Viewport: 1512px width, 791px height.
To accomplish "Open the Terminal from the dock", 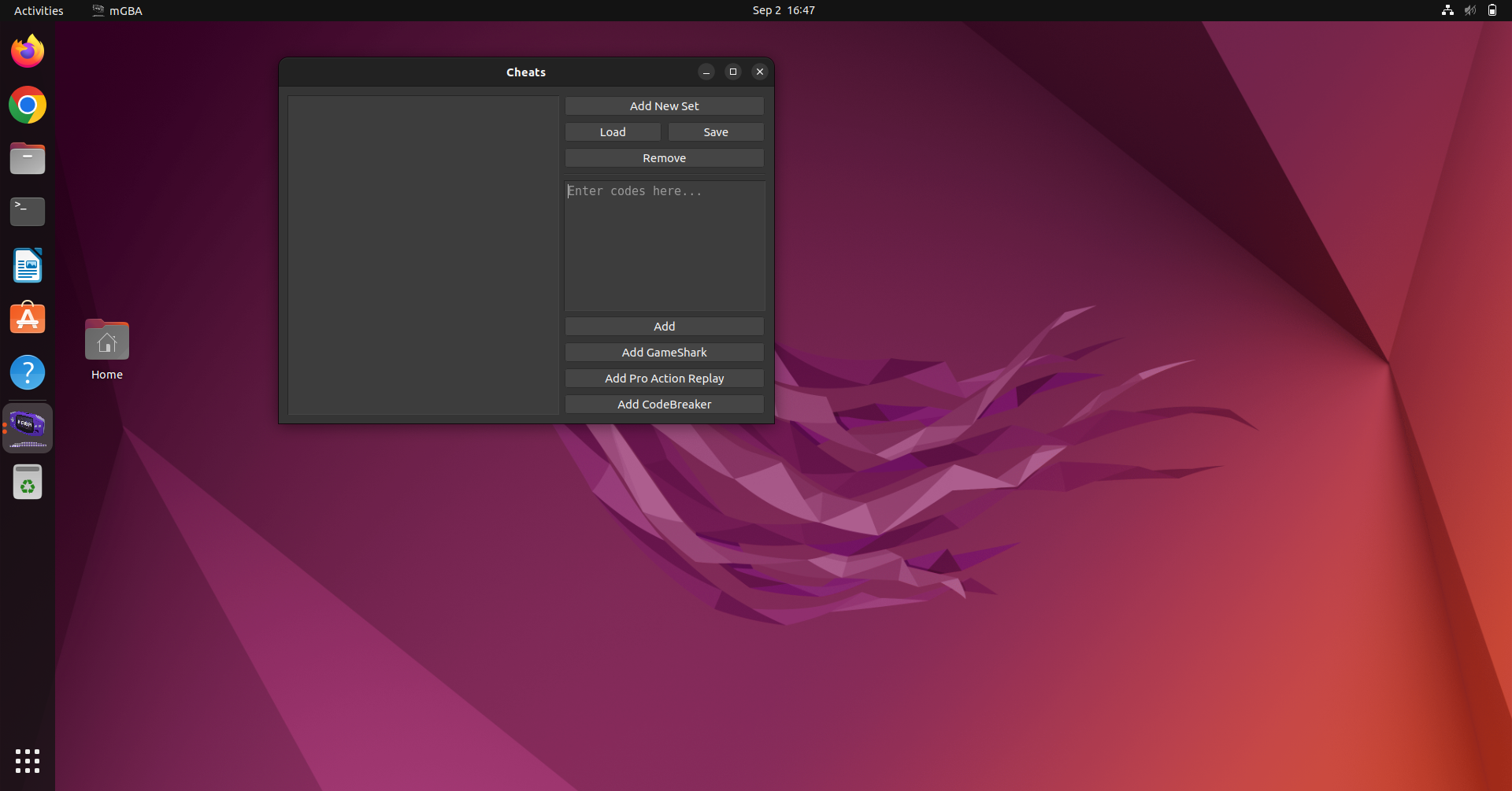I will tap(27, 211).
